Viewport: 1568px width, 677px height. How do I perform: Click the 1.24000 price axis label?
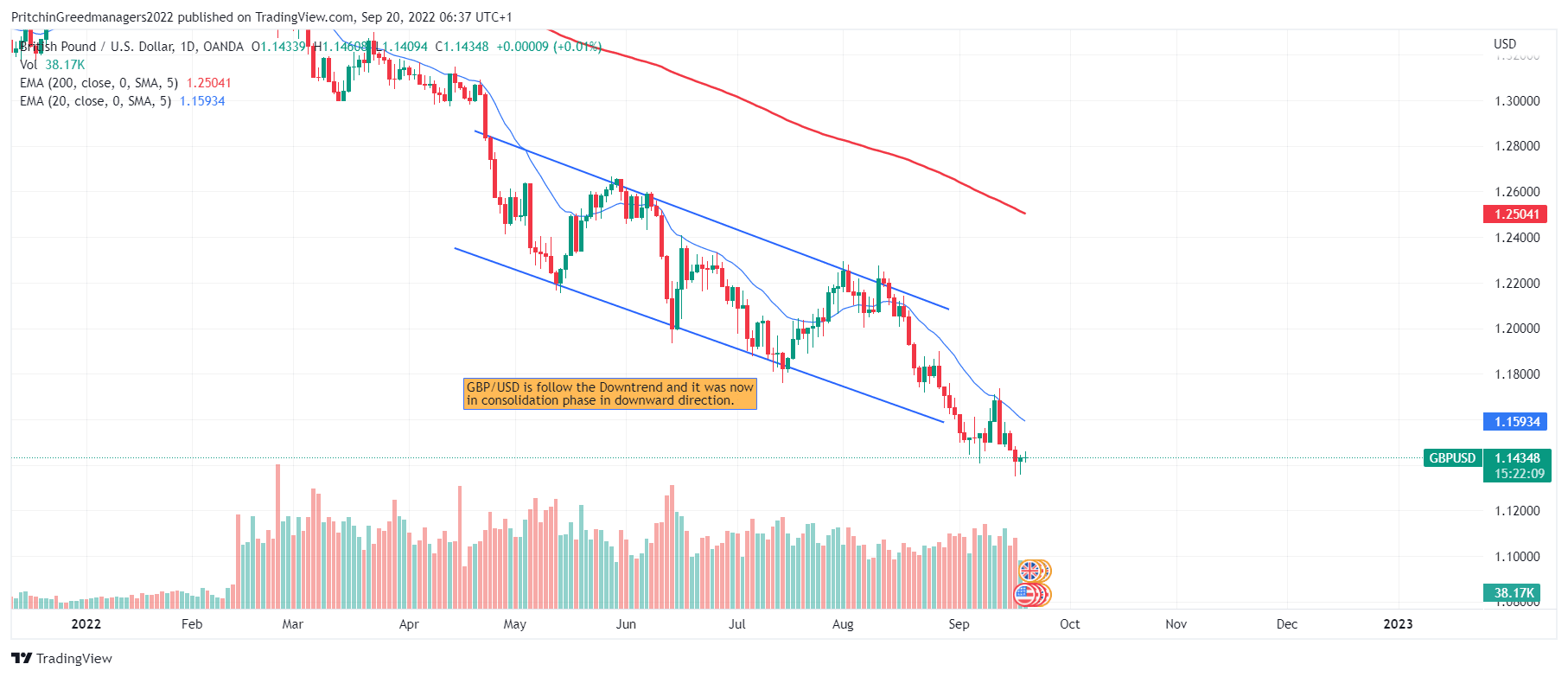(x=1517, y=238)
